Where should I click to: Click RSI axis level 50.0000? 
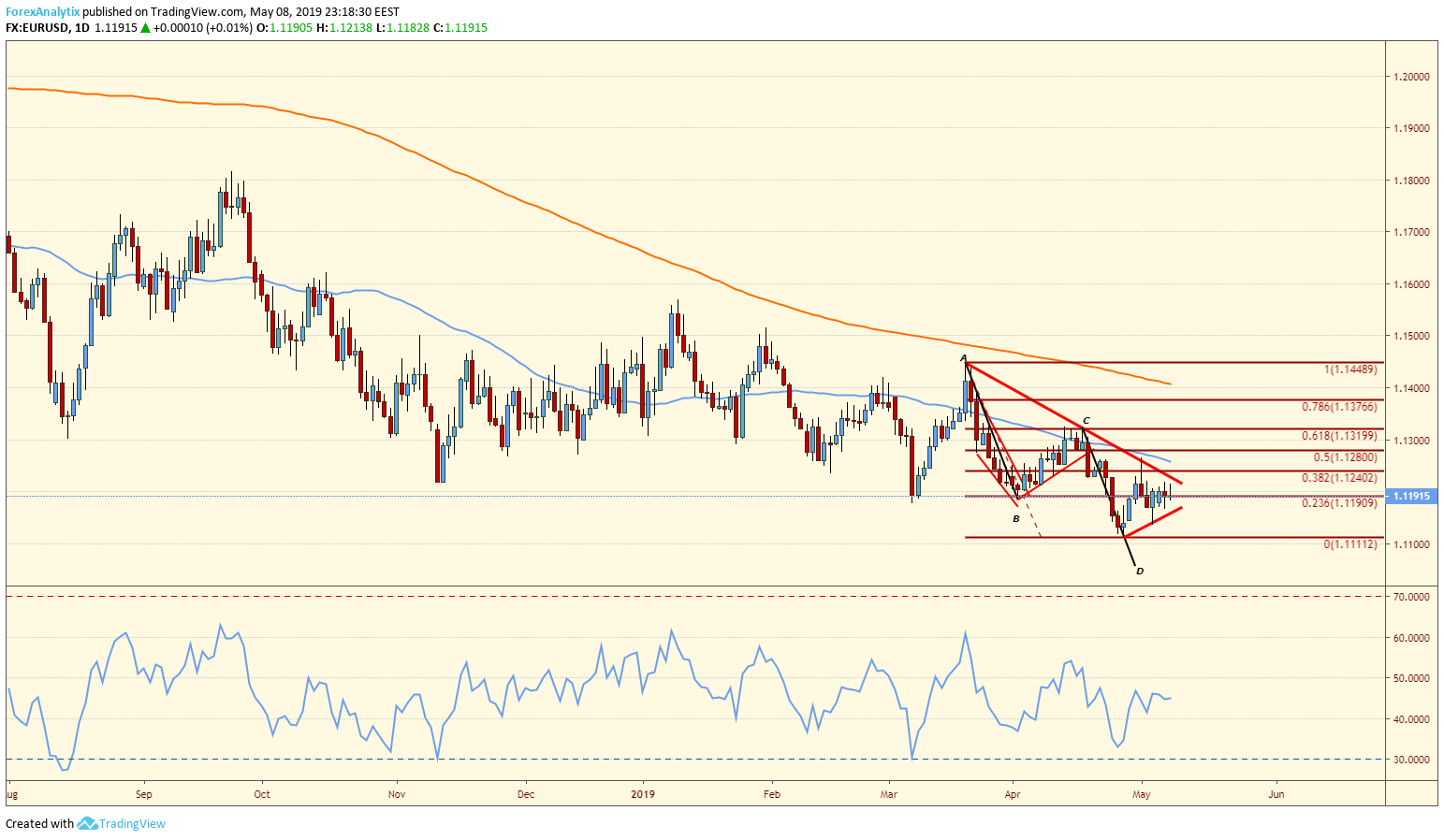click(x=1411, y=678)
